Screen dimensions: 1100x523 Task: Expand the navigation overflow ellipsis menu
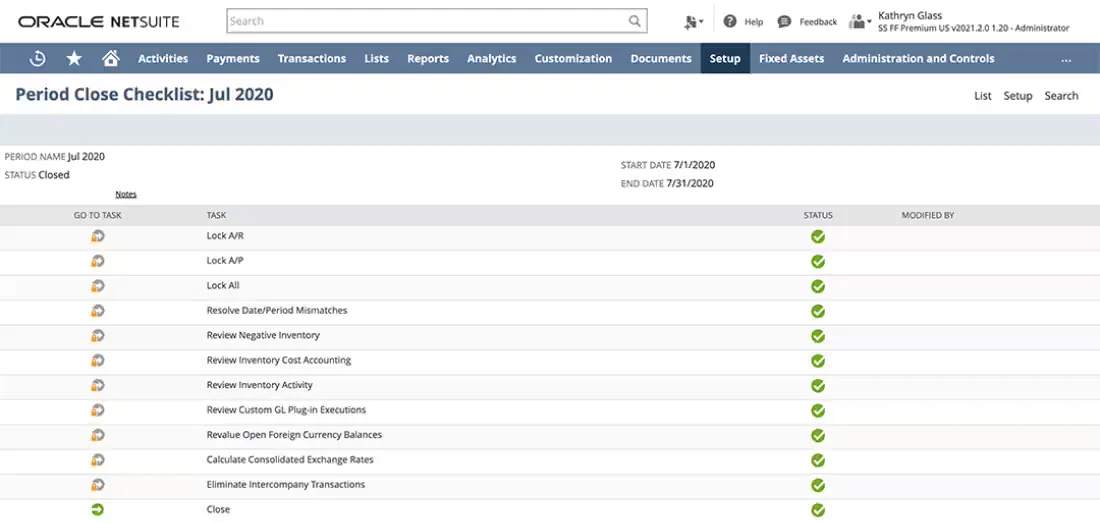(1066, 60)
